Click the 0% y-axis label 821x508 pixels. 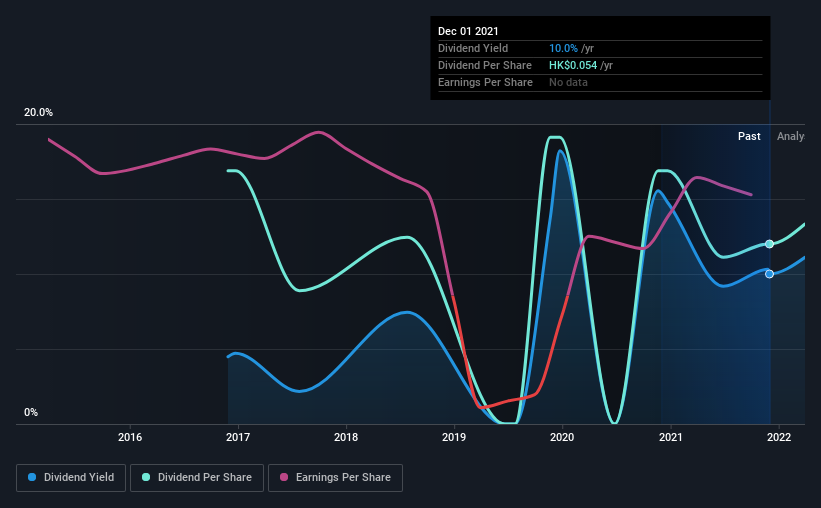31,412
